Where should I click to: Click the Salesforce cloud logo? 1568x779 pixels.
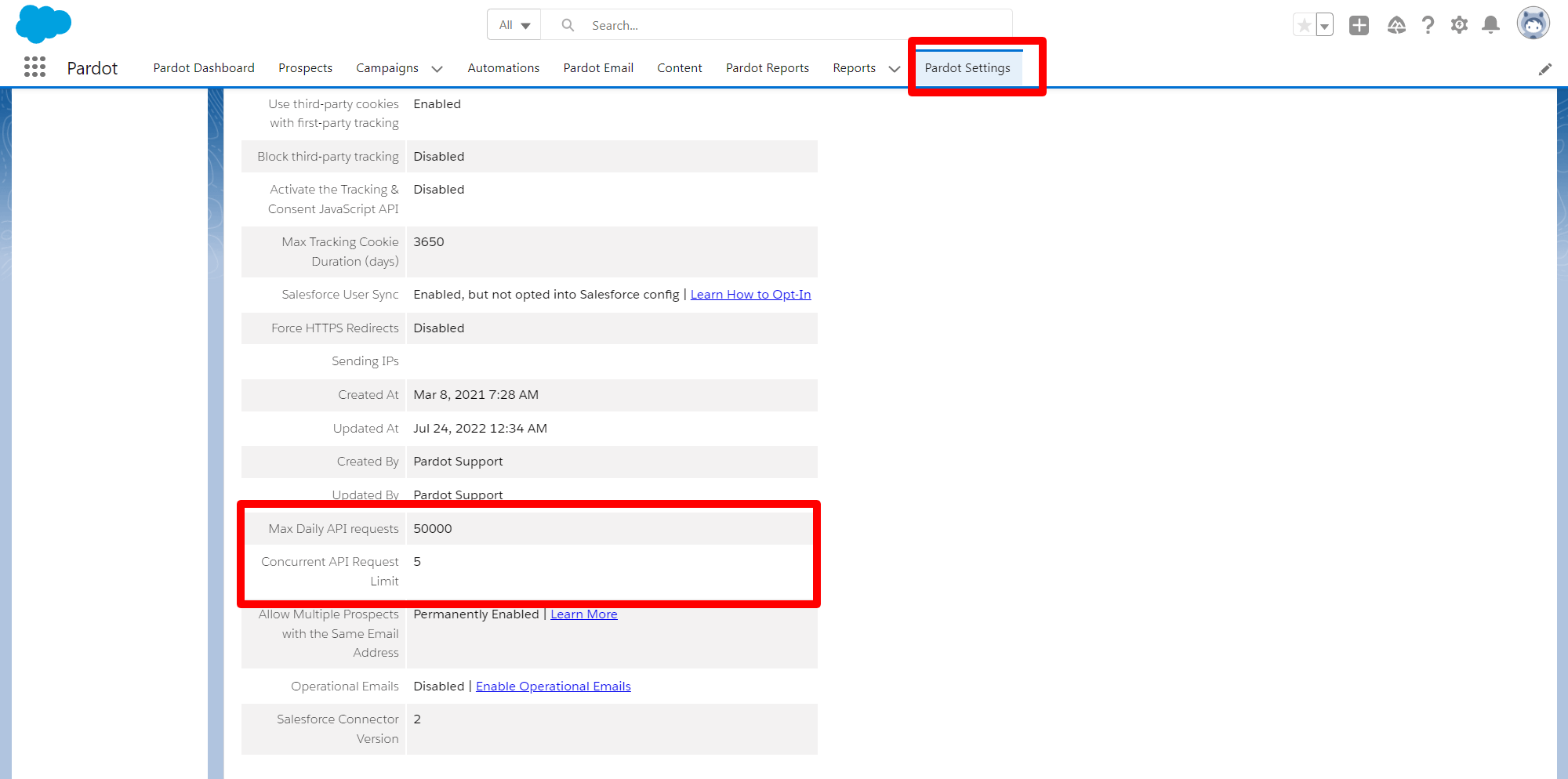tap(43, 24)
